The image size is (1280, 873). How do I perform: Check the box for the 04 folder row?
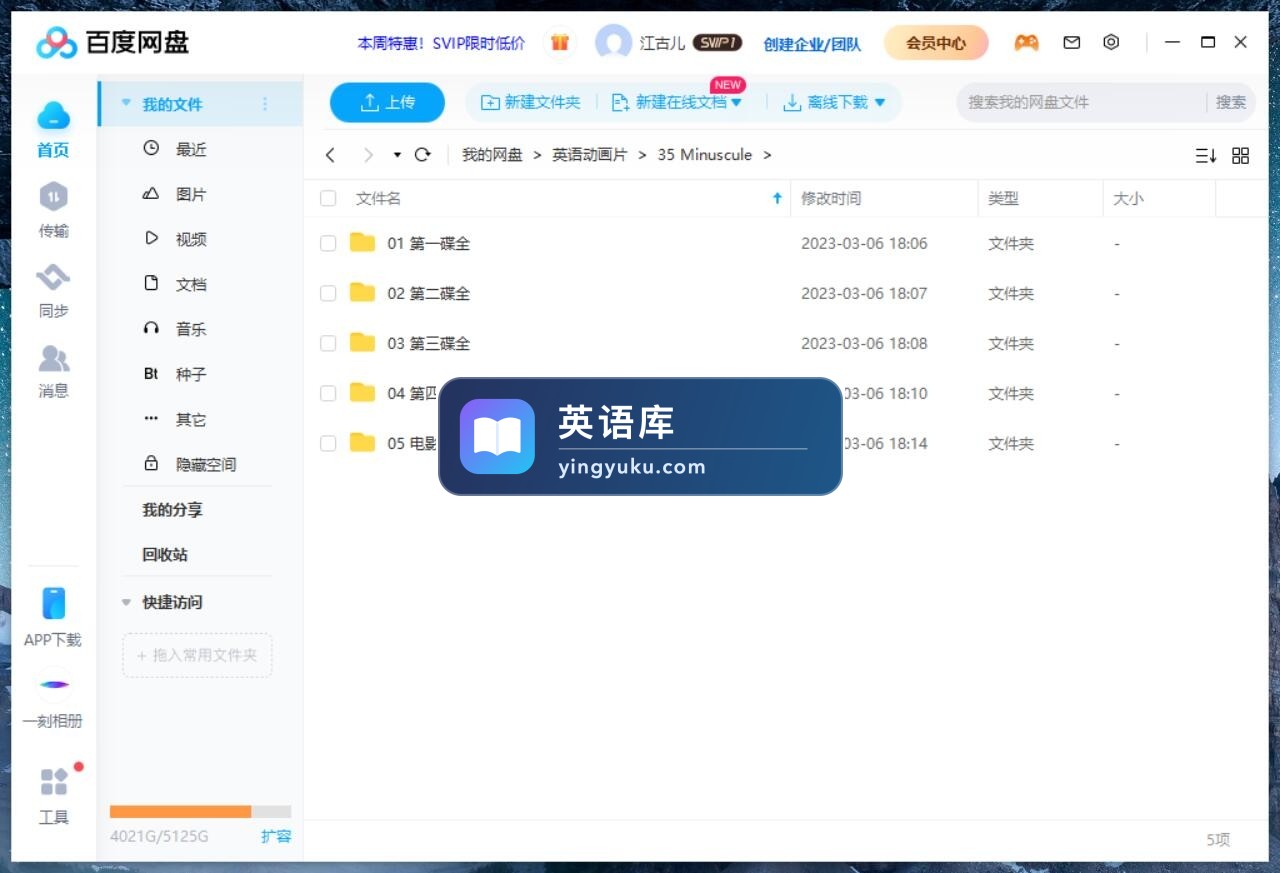tap(328, 393)
